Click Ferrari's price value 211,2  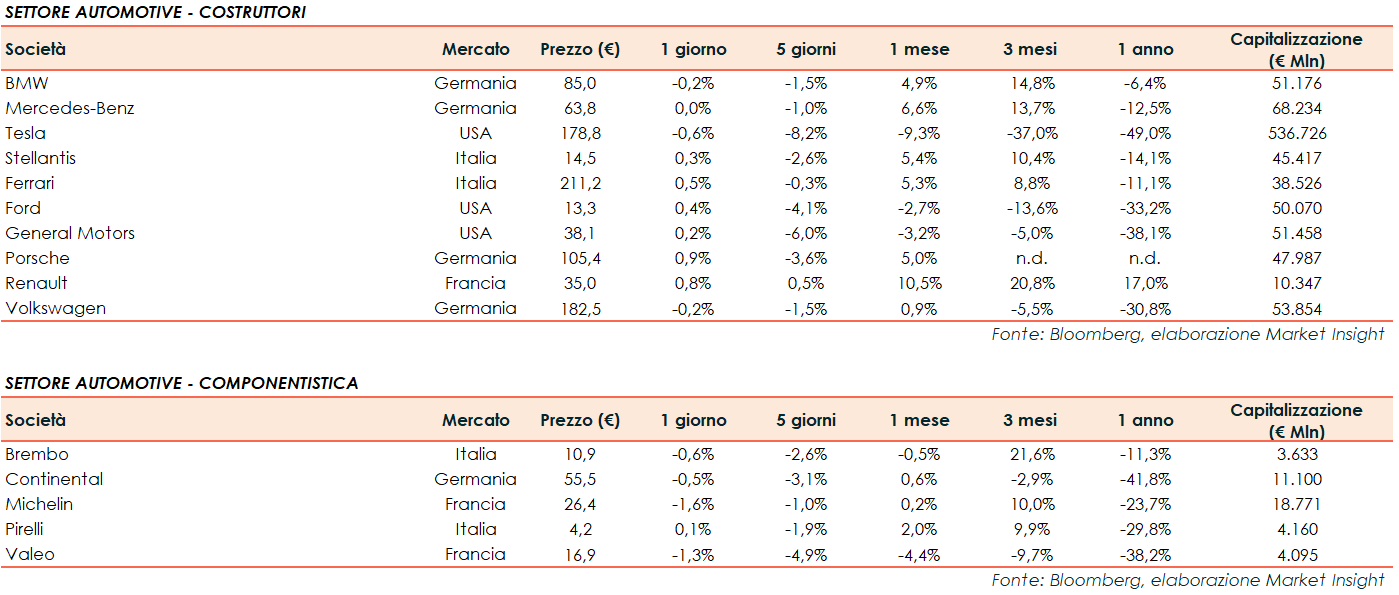point(580,183)
